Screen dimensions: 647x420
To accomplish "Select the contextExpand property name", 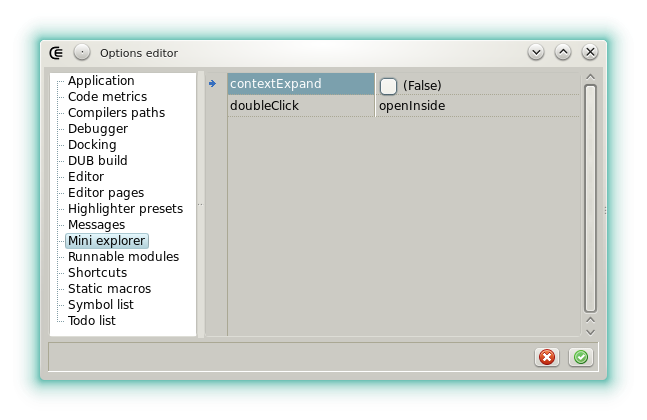I will tap(300, 85).
